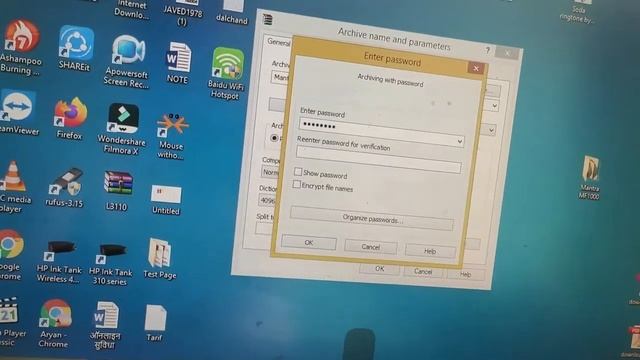The height and width of the screenshot is (360, 640).
Task: Select Mantra MFS100 desktop icon
Action: click(x=589, y=177)
